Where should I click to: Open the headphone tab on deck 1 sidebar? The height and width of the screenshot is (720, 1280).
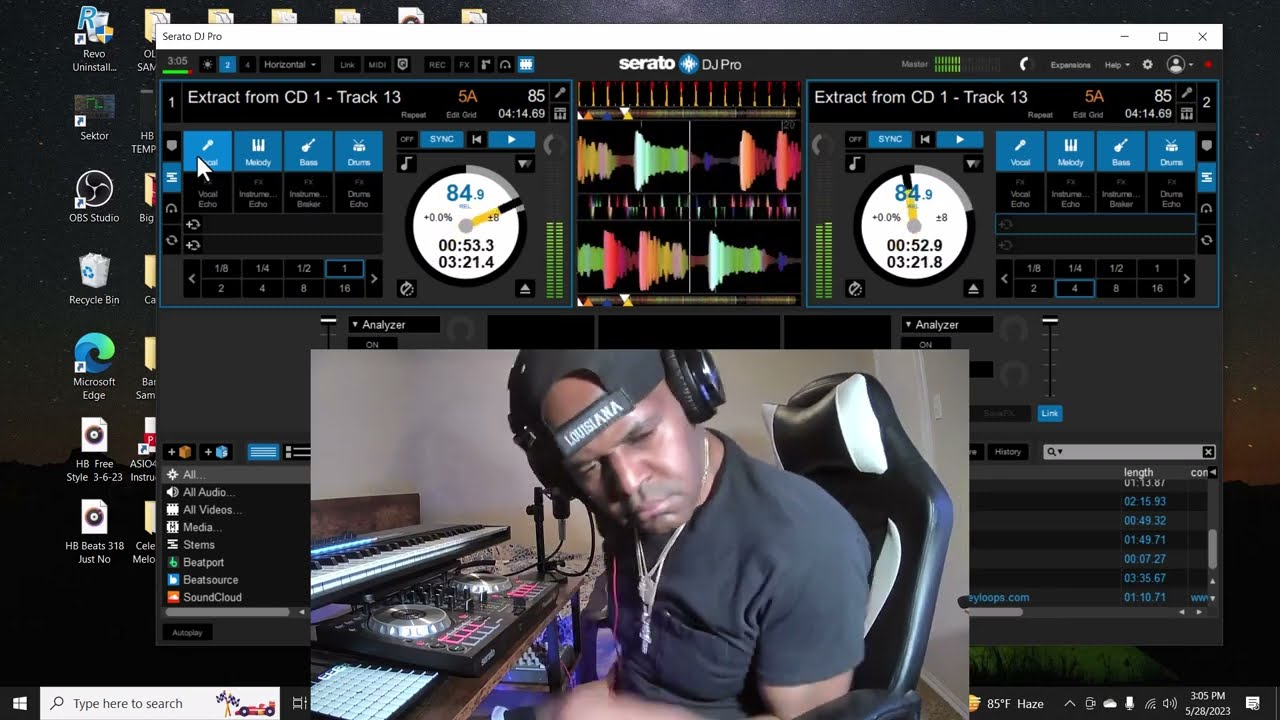click(171, 209)
